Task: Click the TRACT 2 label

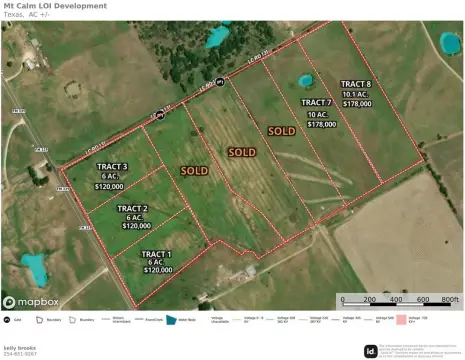Action: (132, 209)
